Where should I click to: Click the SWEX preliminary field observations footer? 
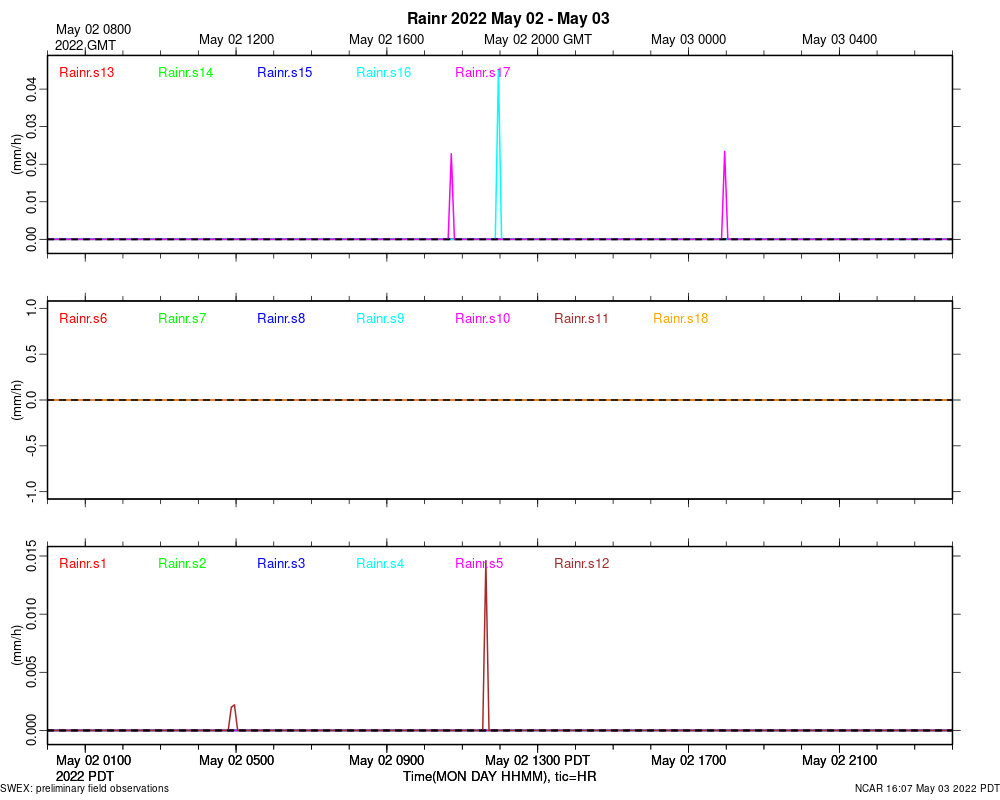84,789
